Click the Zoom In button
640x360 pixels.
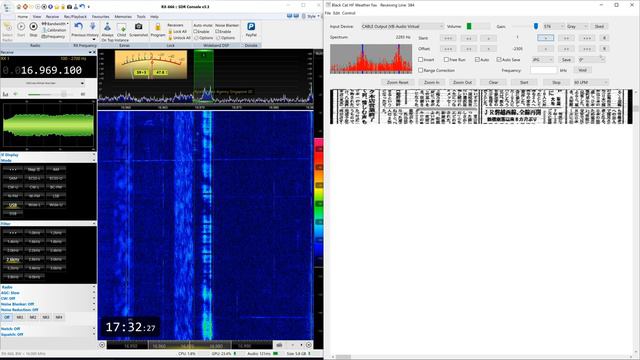[x=431, y=82]
